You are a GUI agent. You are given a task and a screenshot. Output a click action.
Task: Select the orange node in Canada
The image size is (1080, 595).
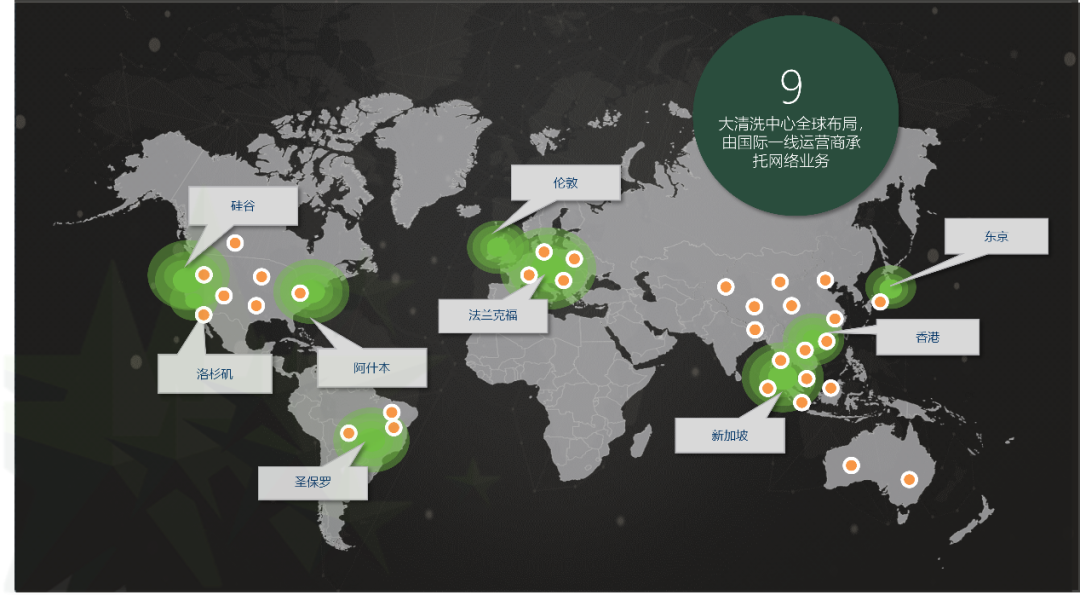click(235, 243)
